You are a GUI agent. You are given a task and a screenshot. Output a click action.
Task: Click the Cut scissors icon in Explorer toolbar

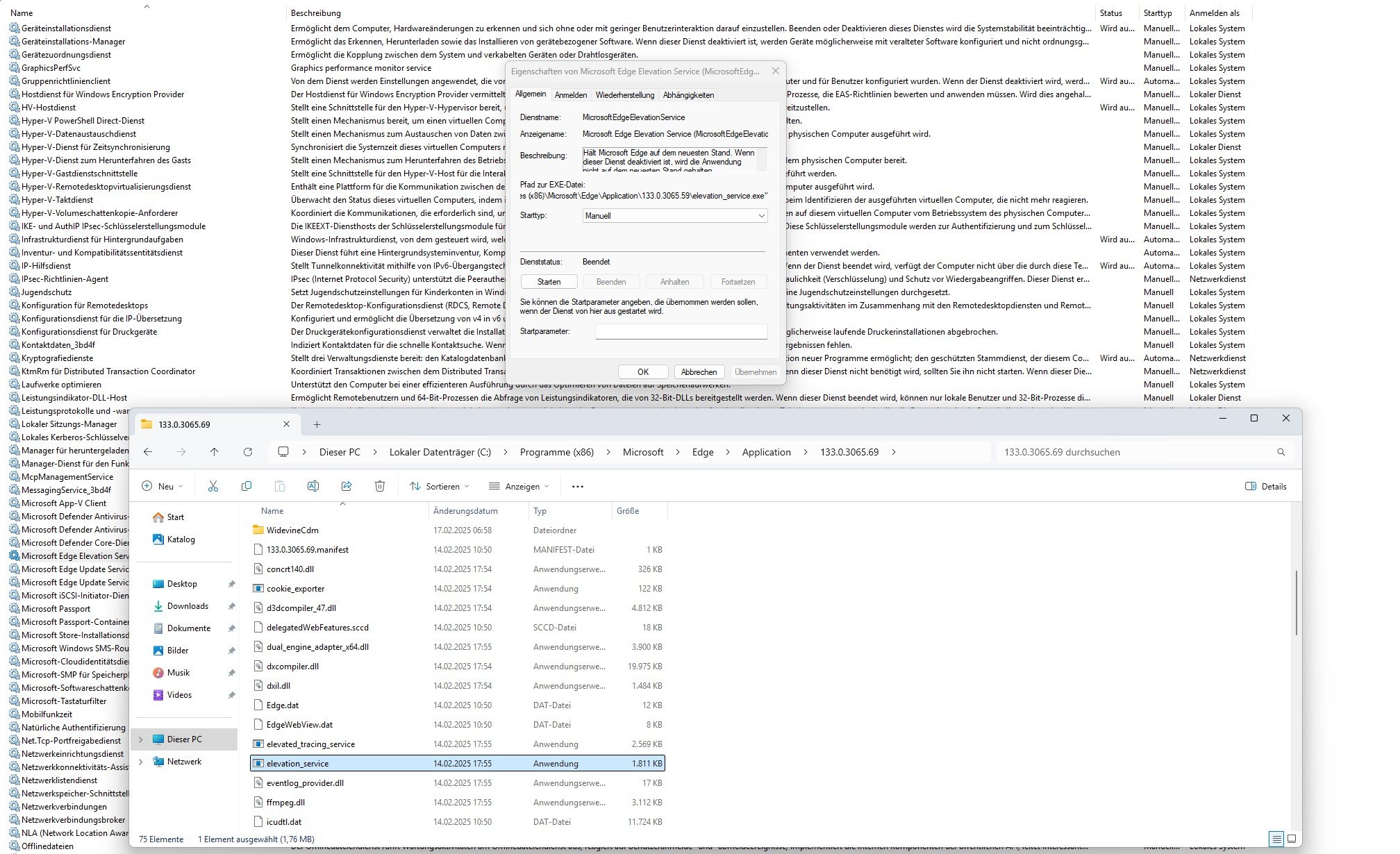pyautogui.click(x=213, y=487)
